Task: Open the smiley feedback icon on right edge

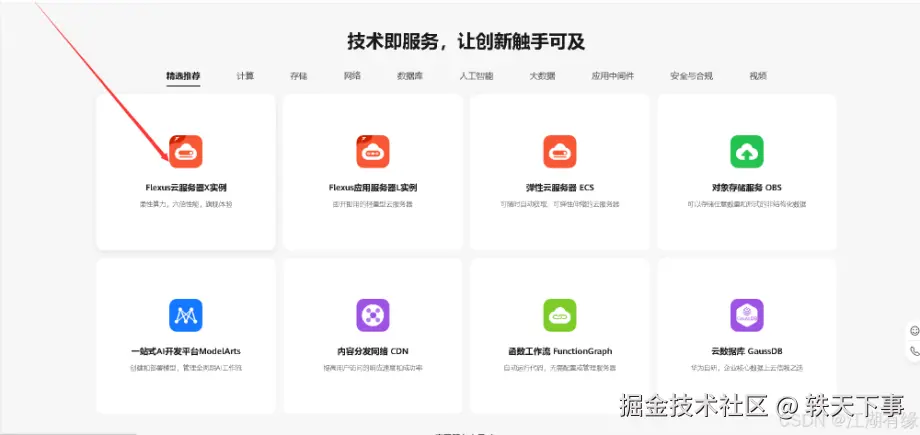Action: point(914,331)
